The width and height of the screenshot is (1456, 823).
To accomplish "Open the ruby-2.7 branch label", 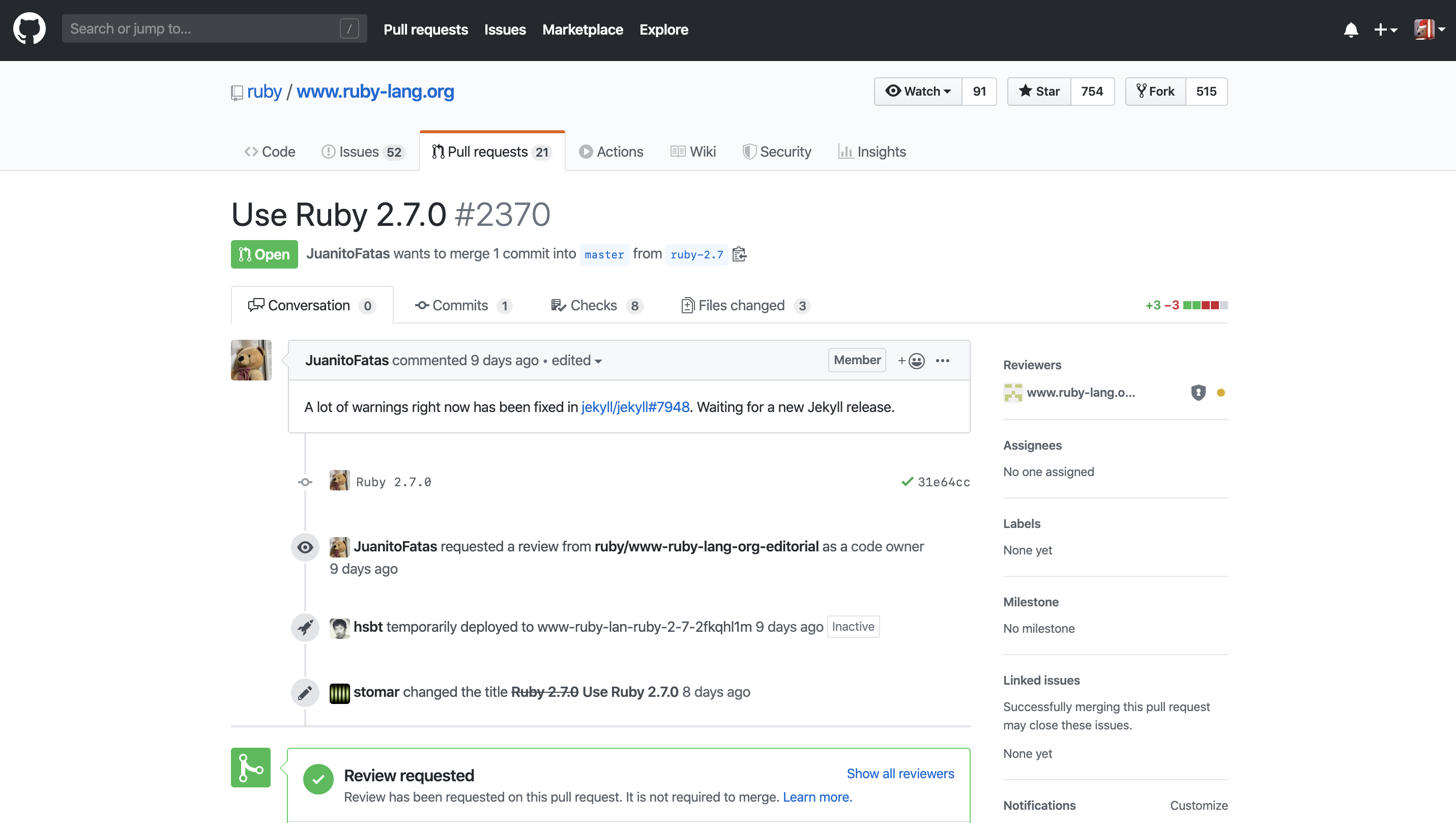I will [696, 254].
